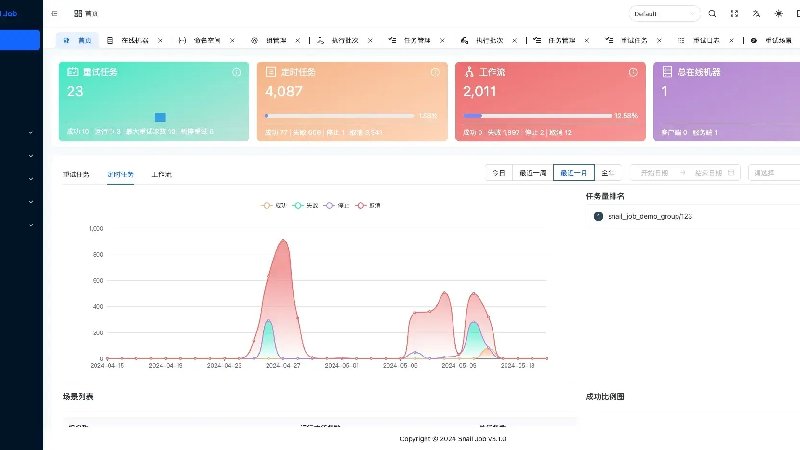Open the global search icon
800x450 pixels.
click(x=712, y=14)
